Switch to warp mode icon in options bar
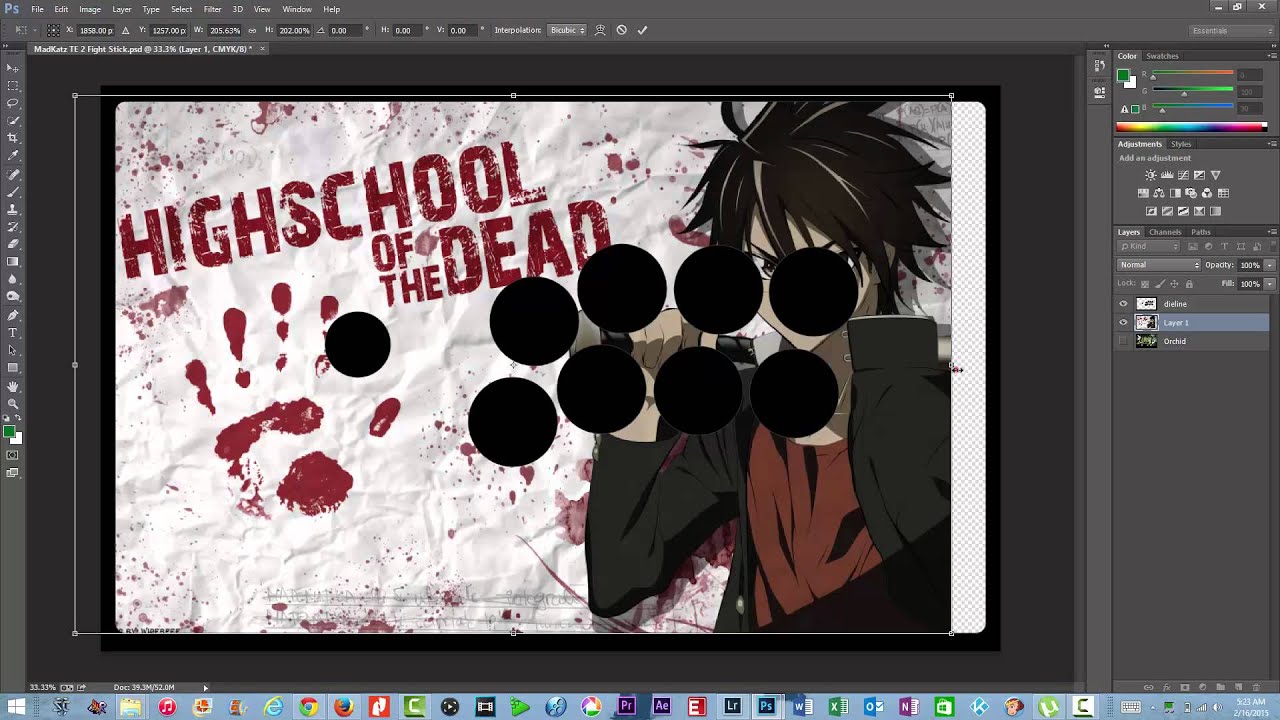This screenshot has height=720, width=1280. coord(600,30)
